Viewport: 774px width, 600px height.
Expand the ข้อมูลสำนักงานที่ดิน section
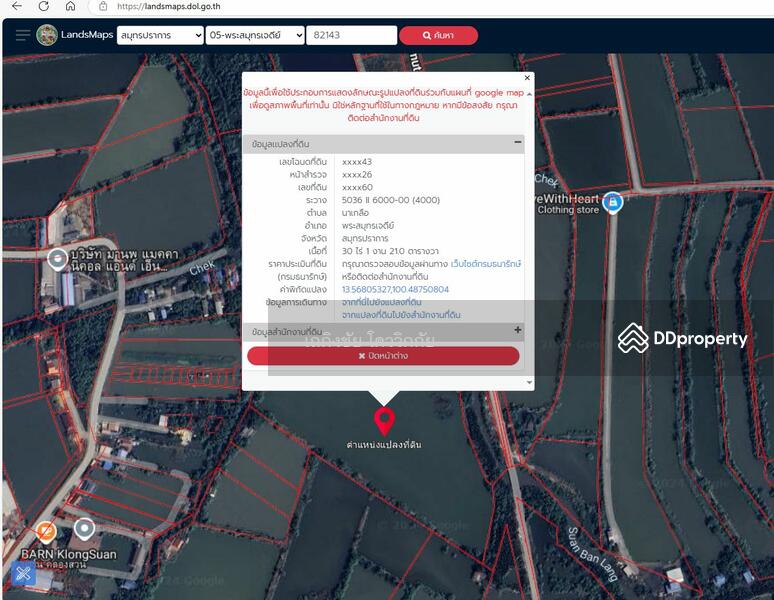coord(517,330)
